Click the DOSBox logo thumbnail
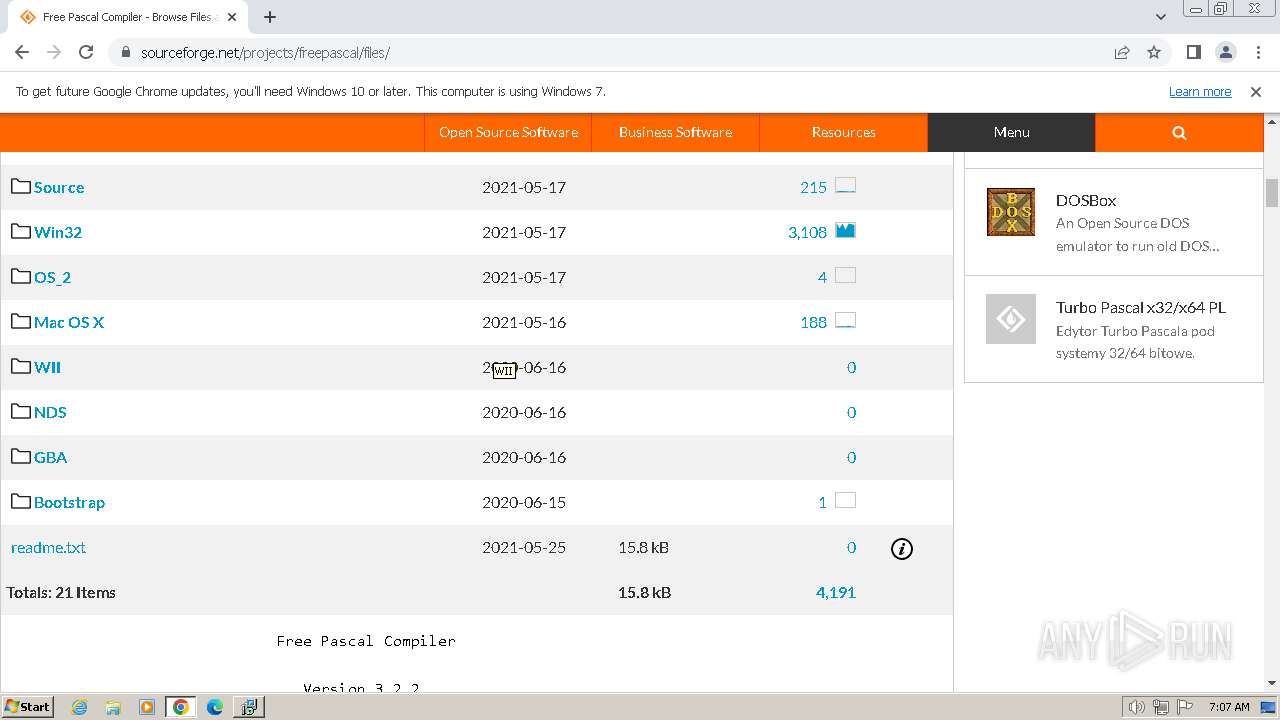Screen dimensions: 1280x720 pyautogui.click(x=1011, y=212)
